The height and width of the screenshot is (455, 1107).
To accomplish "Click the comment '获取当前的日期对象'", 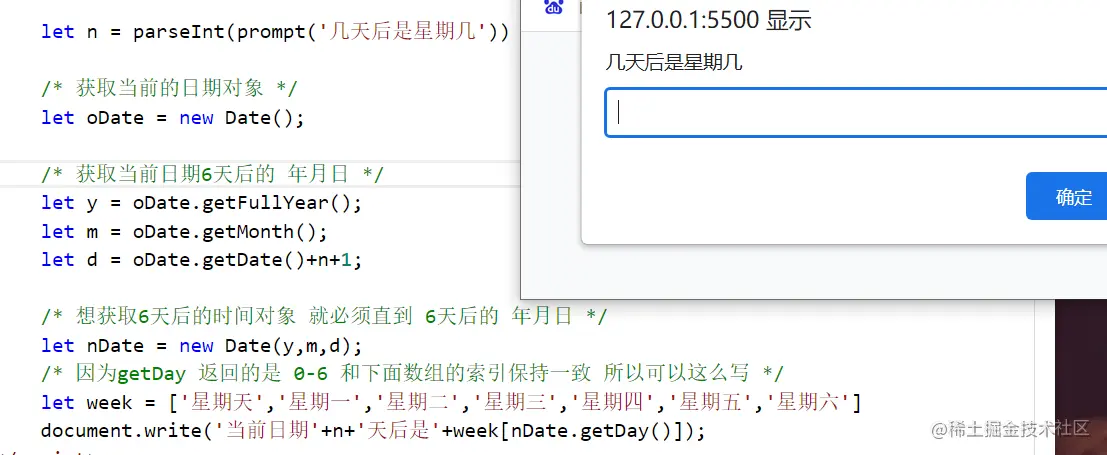I will coord(169,88).
